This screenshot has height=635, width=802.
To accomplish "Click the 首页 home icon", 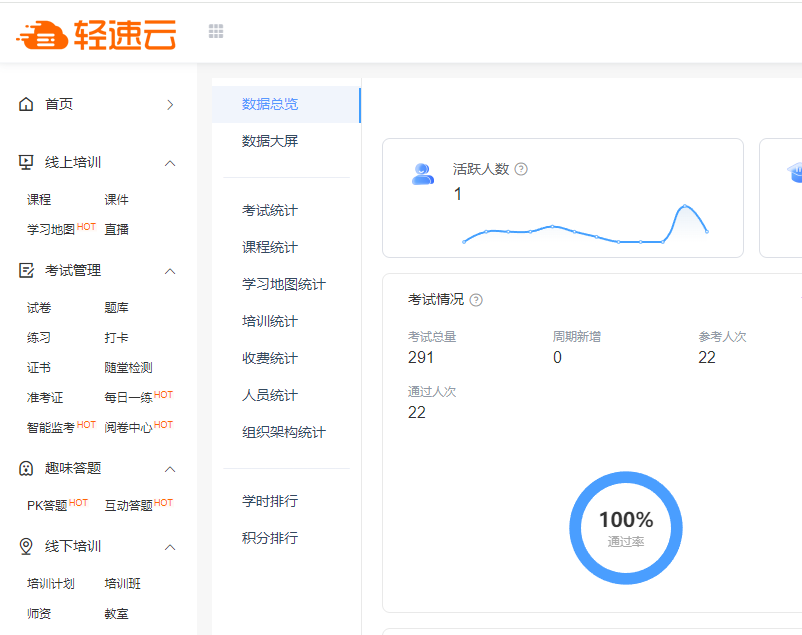I will [x=26, y=104].
